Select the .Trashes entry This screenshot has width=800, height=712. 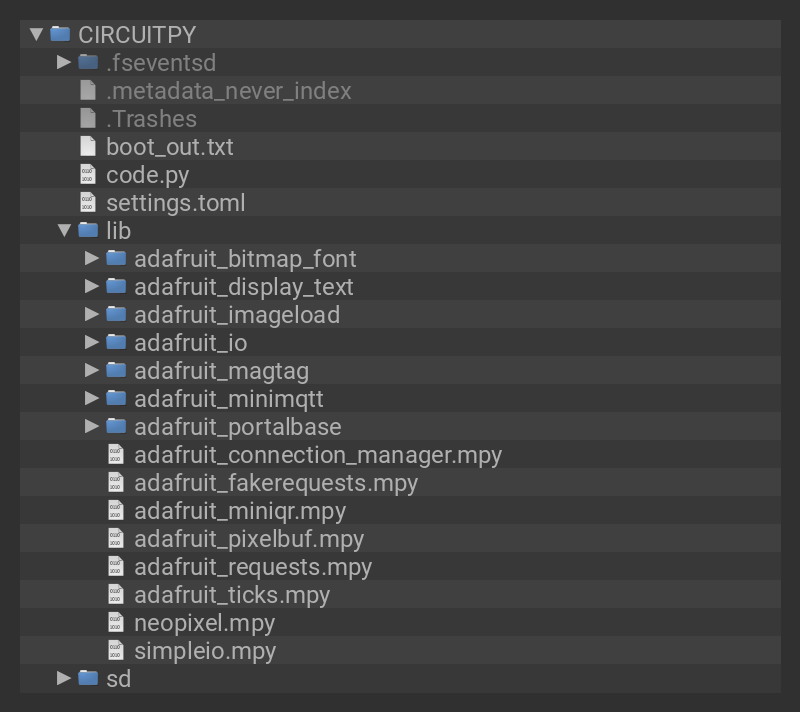point(151,119)
